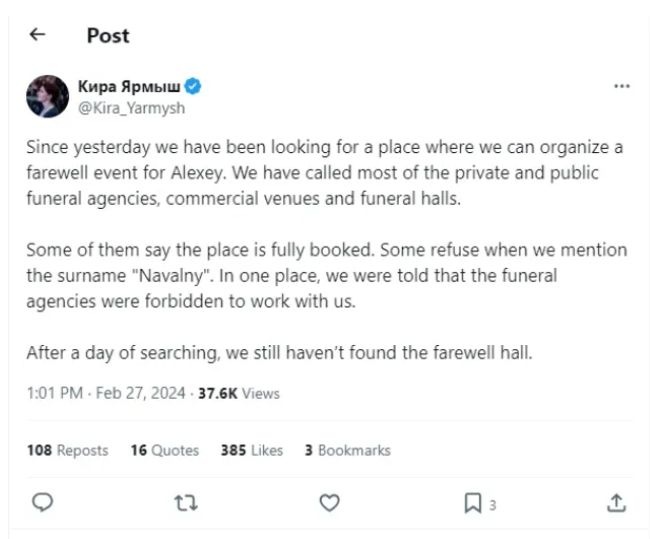The height and width of the screenshot is (539, 650).
Task: Open the 37.6K Views analytics
Action: 239,393
